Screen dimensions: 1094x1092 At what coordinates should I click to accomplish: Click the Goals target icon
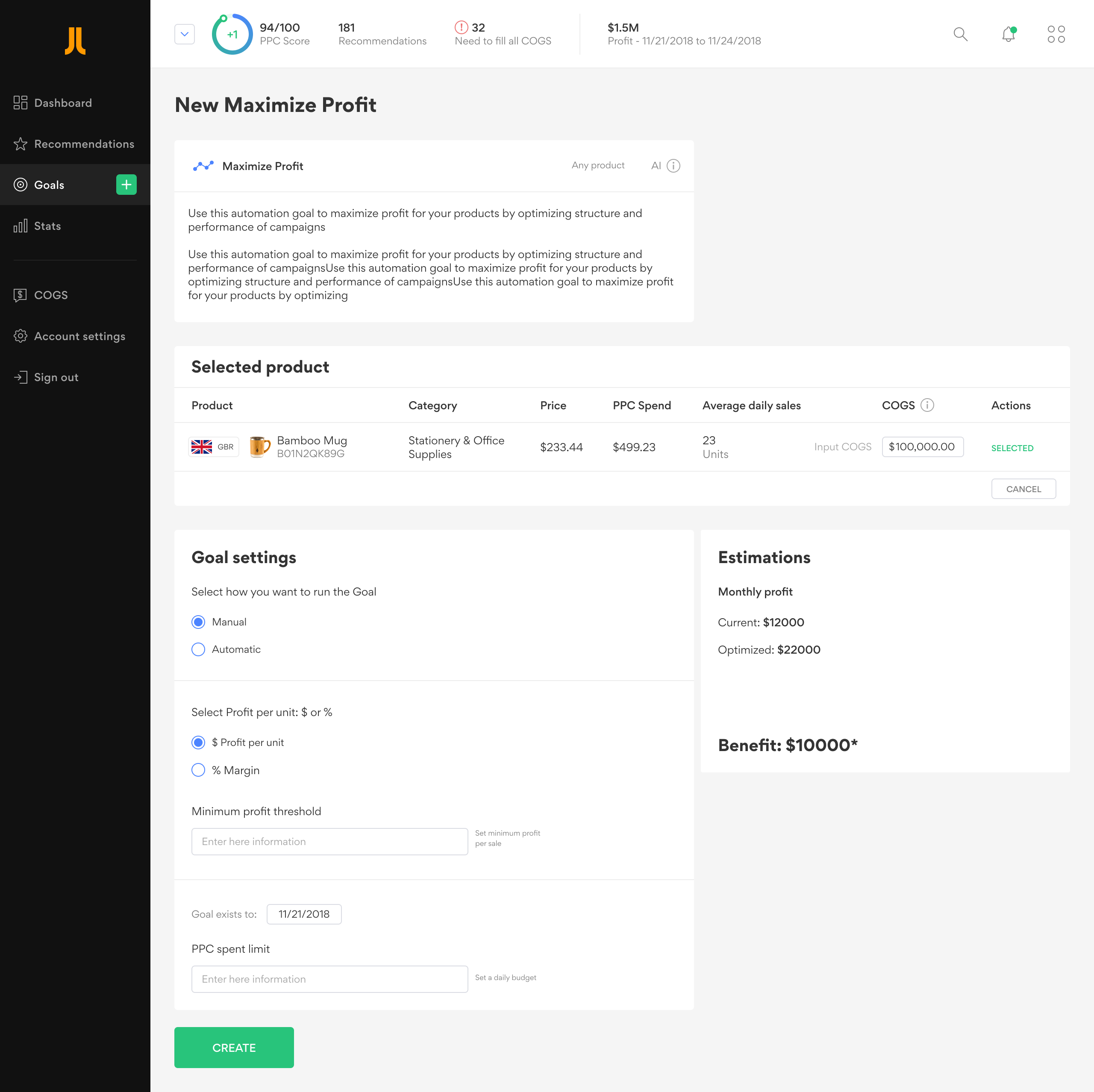pos(21,185)
